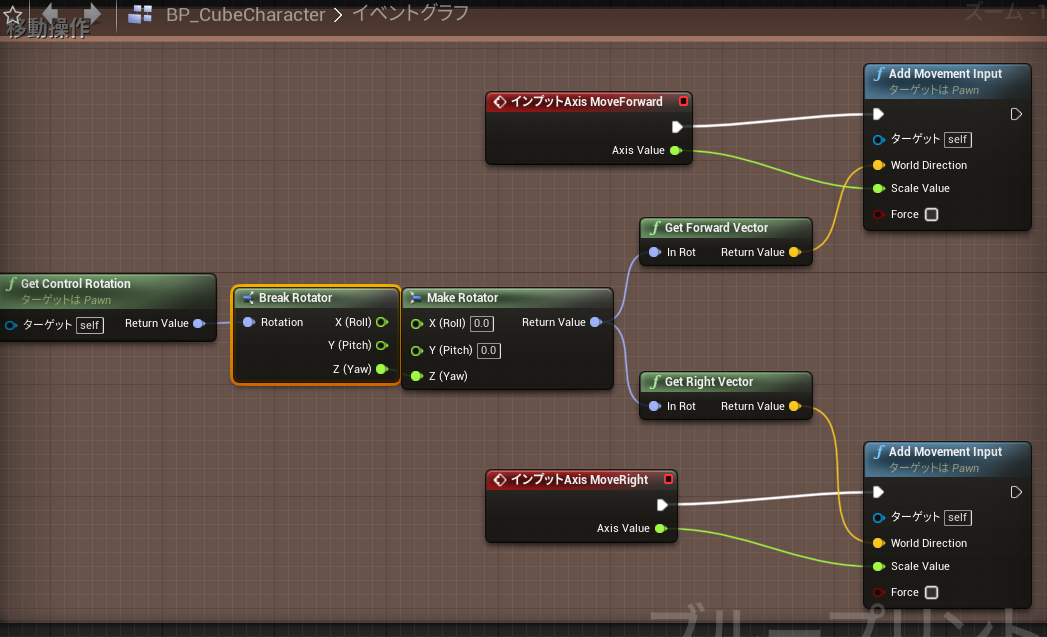Select the Make Rotator node title
The height and width of the screenshot is (637, 1047).
(462, 298)
